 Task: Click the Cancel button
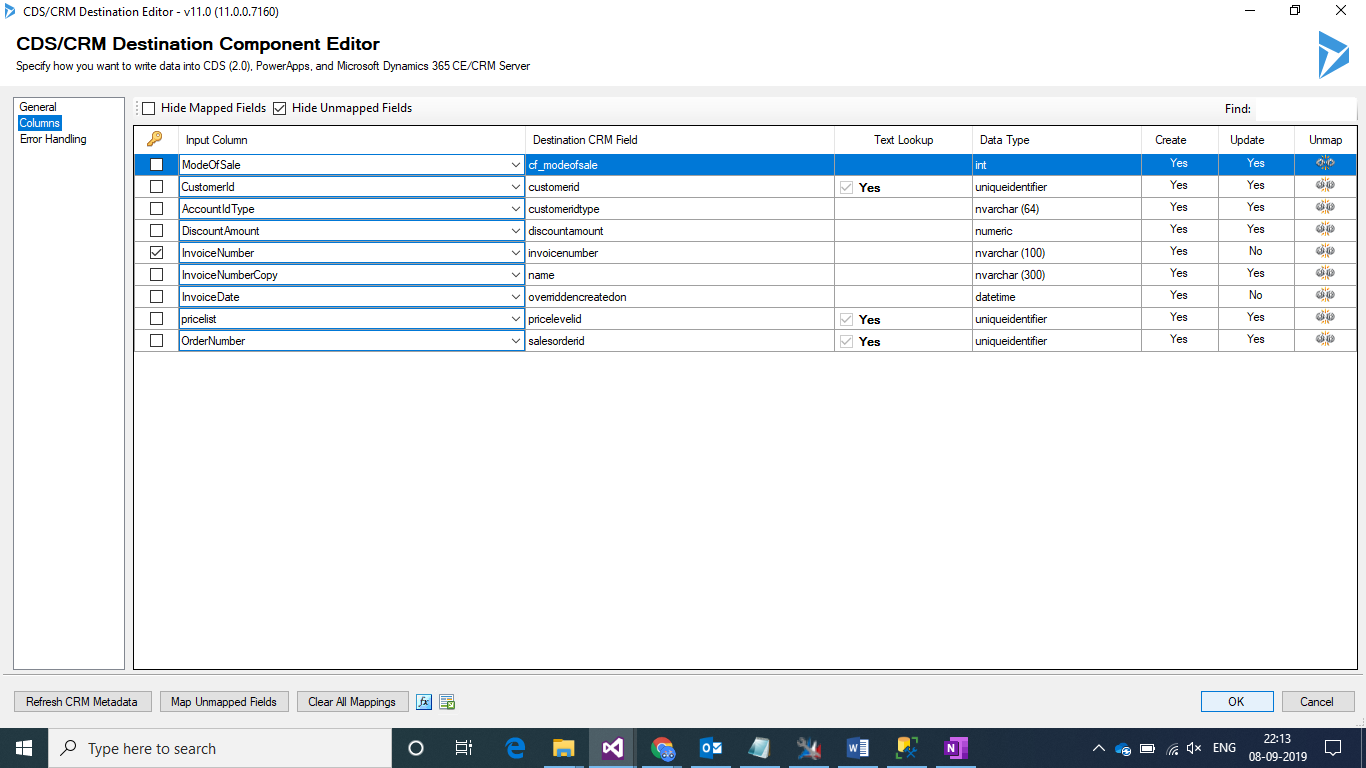[1317, 702]
